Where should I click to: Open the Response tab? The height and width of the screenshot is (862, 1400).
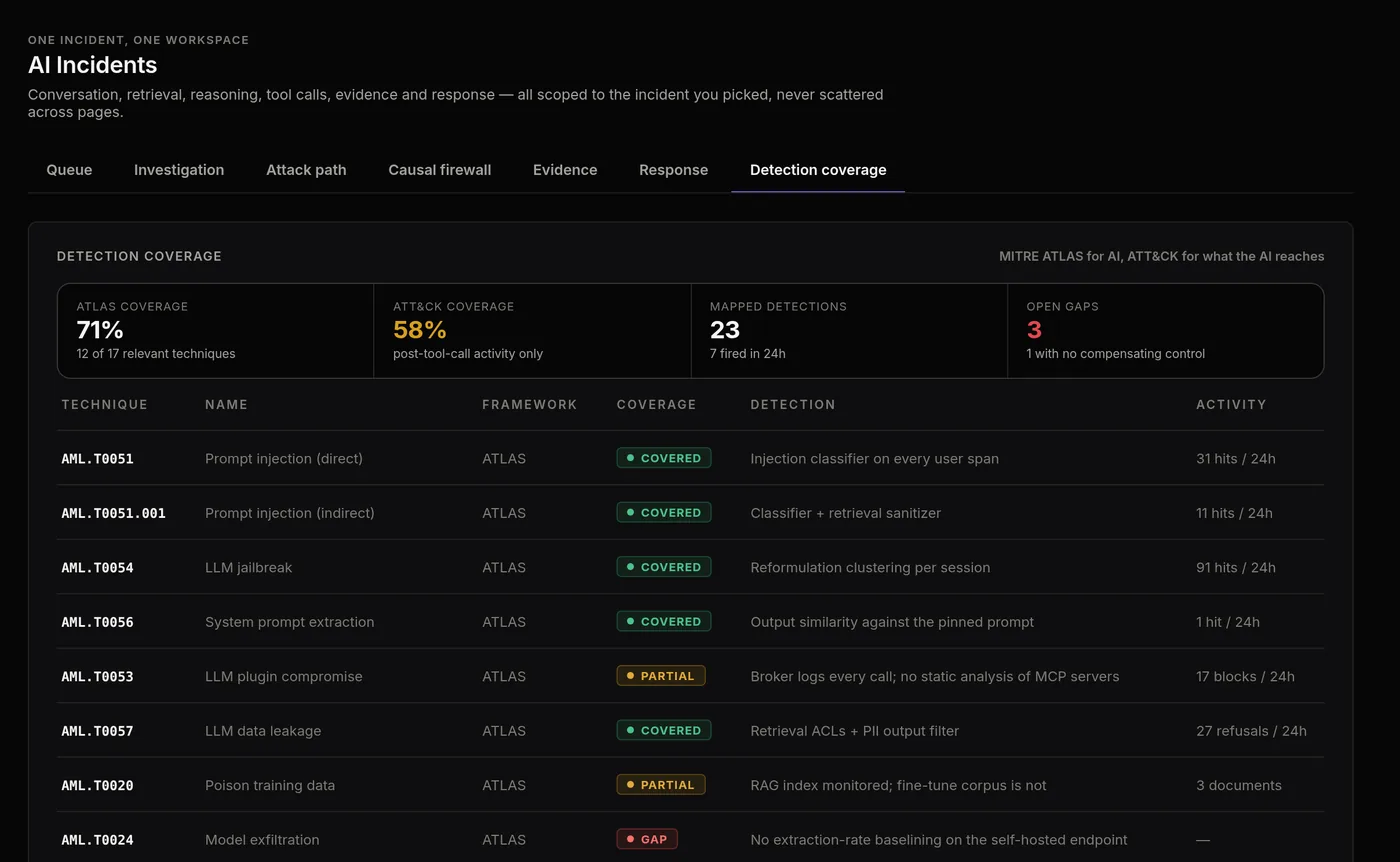[x=674, y=170]
